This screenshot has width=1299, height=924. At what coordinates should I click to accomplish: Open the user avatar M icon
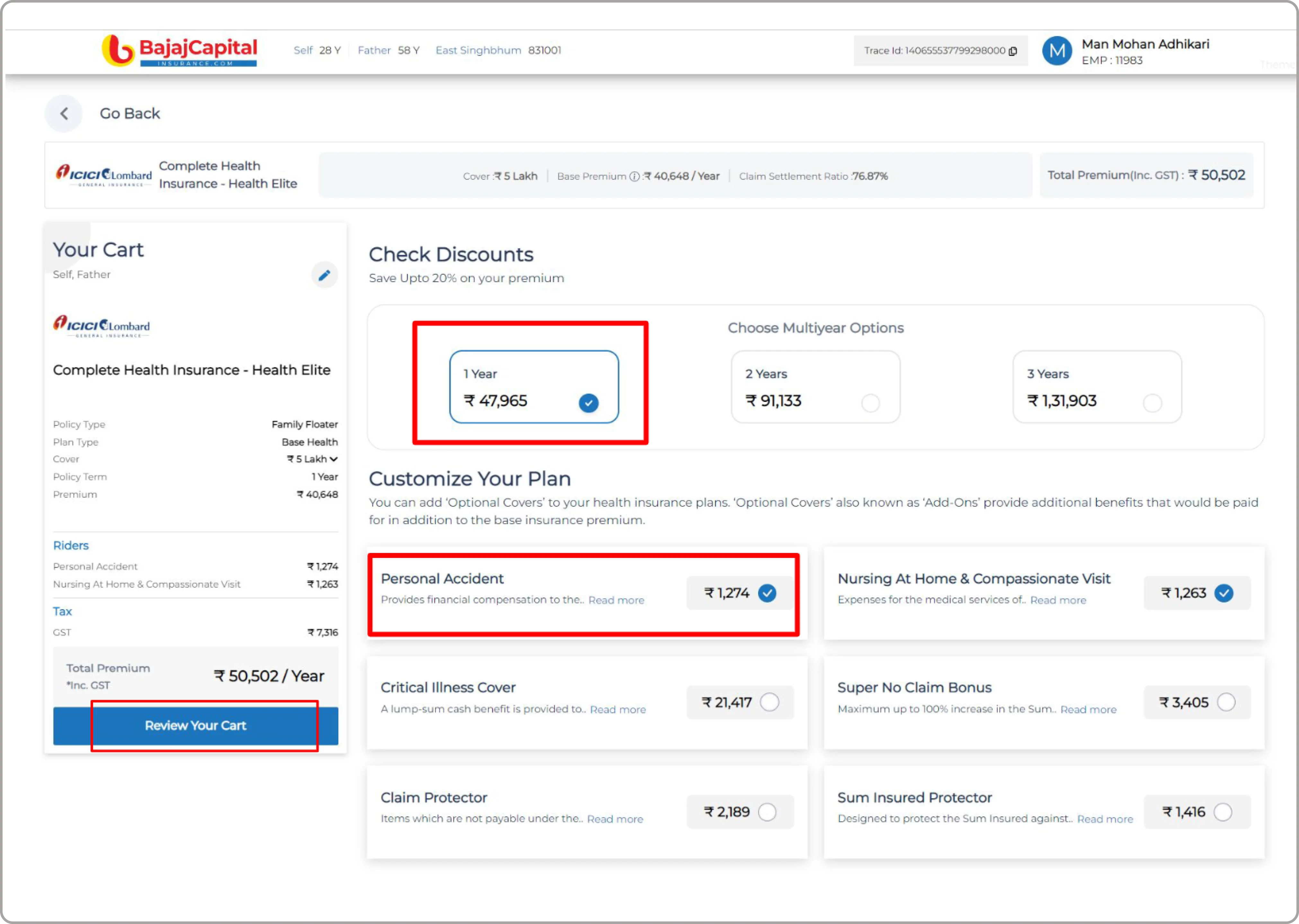(1057, 51)
